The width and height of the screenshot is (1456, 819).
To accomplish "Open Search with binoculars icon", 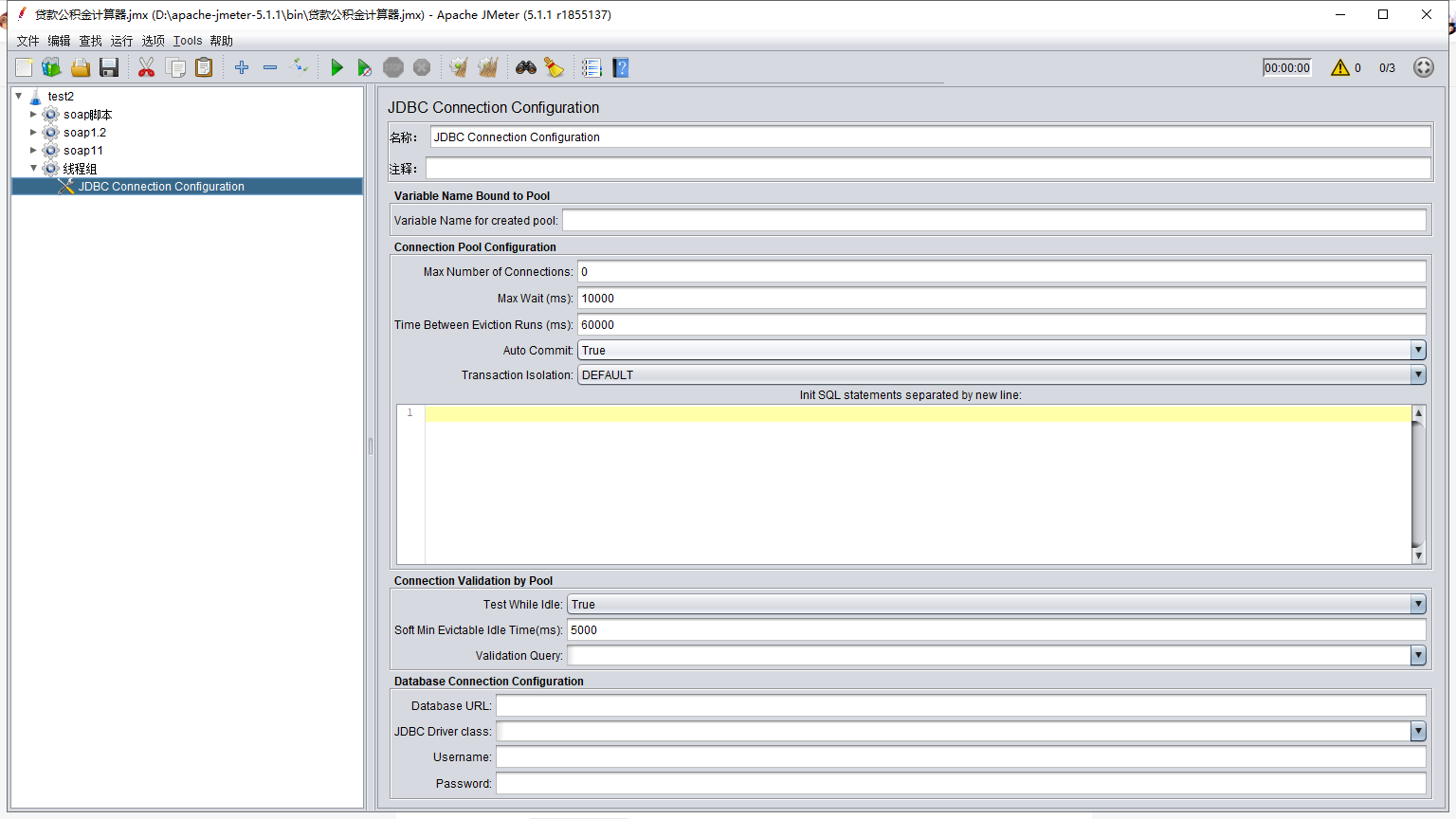I will coord(526,67).
